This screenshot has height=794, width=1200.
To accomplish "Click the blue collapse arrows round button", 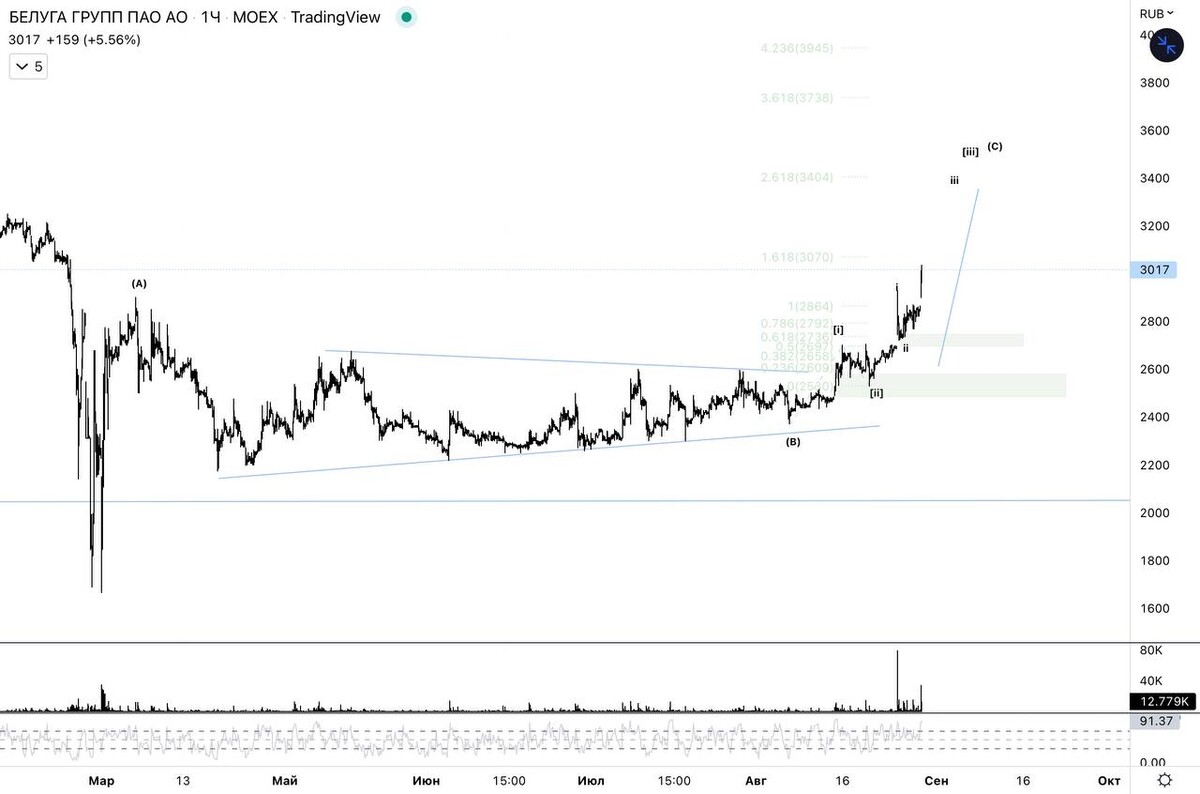I will (1166, 44).
